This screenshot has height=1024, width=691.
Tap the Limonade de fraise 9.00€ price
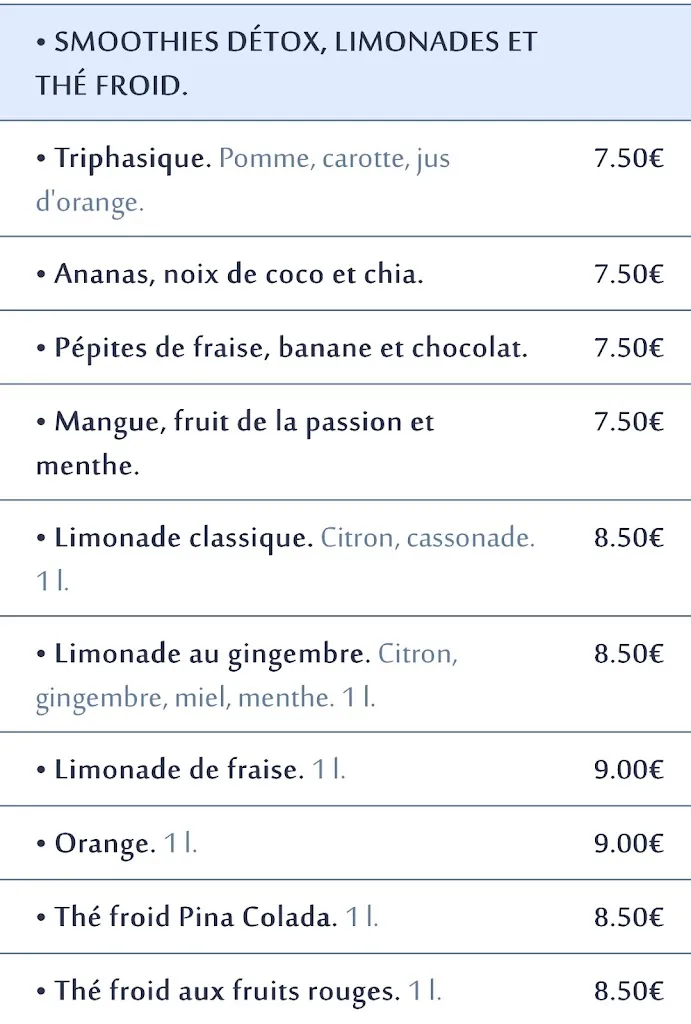click(x=628, y=770)
